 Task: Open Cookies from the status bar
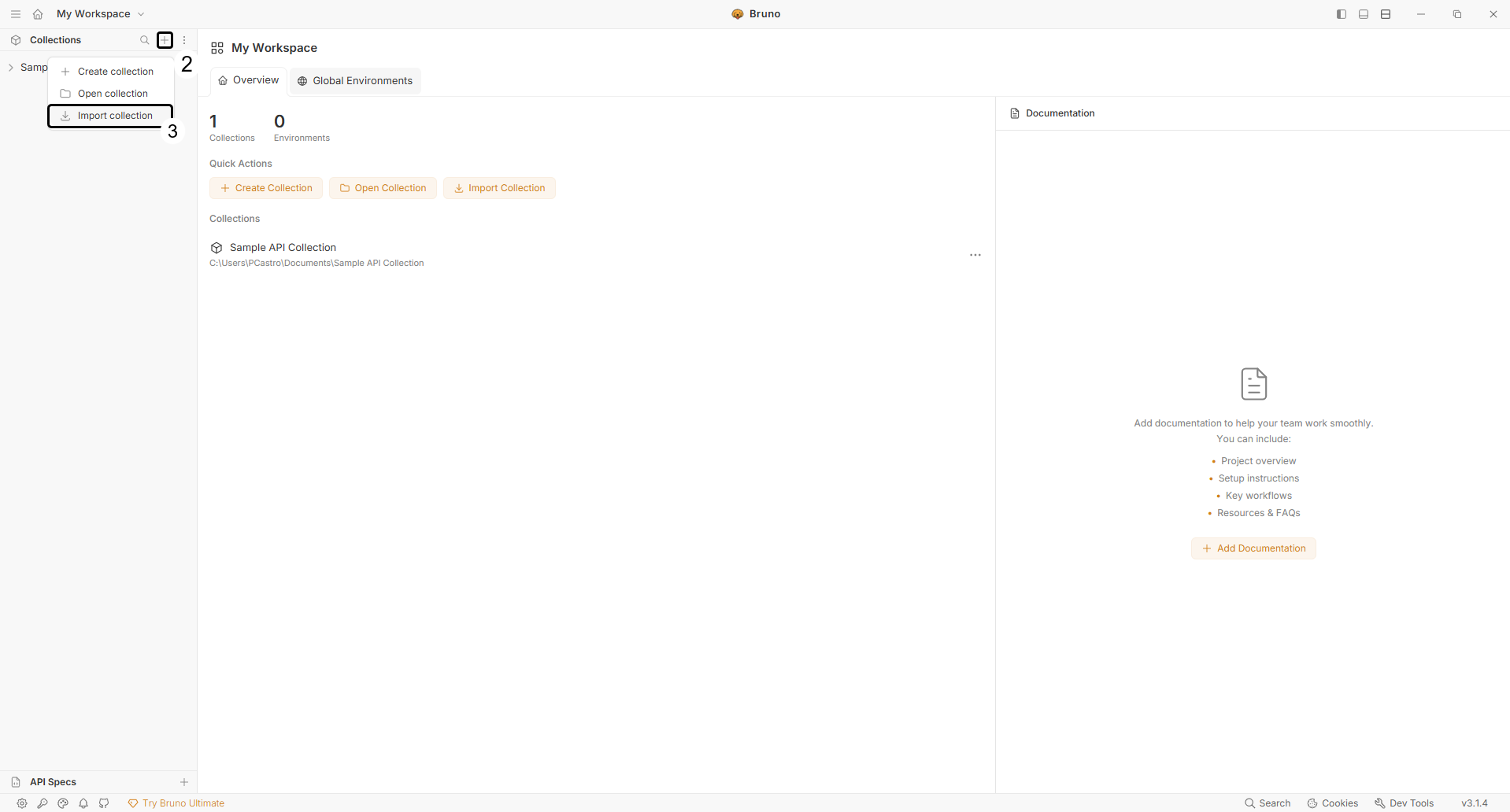(1332, 803)
